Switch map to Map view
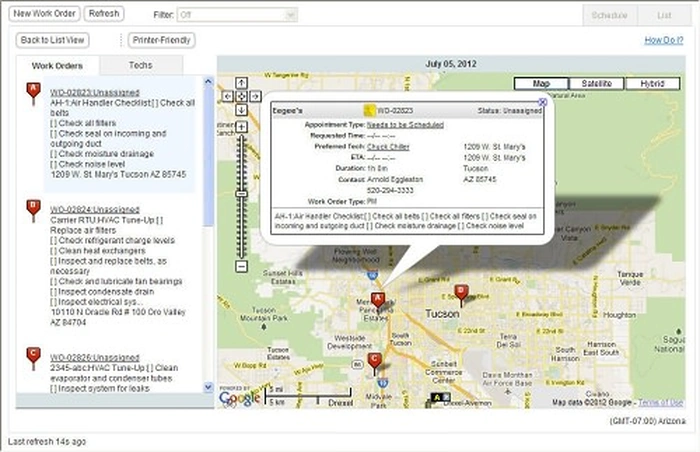 coord(541,84)
